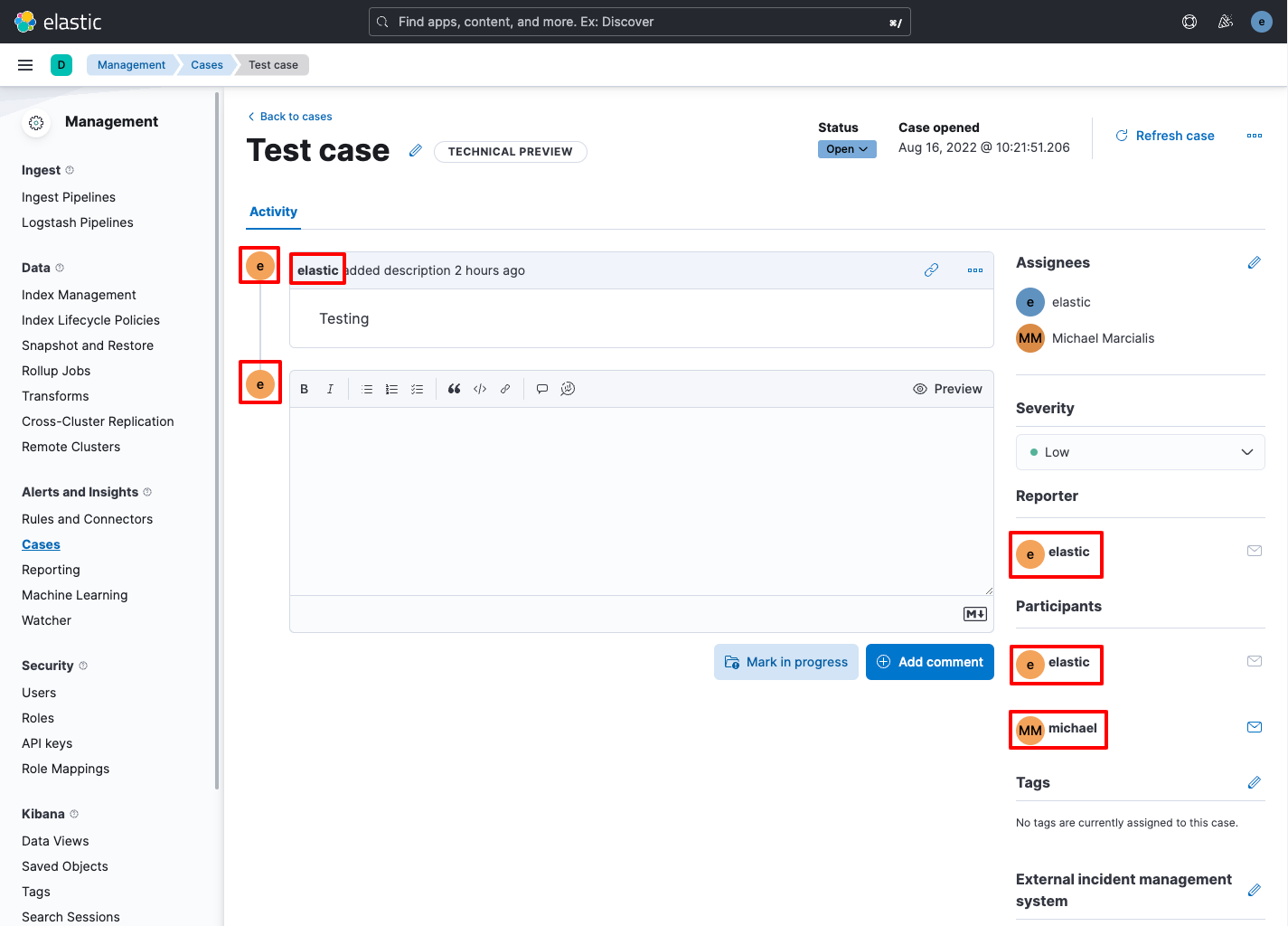The width and height of the screenshot is (1288, 926).
Task: Edit assignees with pencil icon
Action: [x=1255, y=262]
